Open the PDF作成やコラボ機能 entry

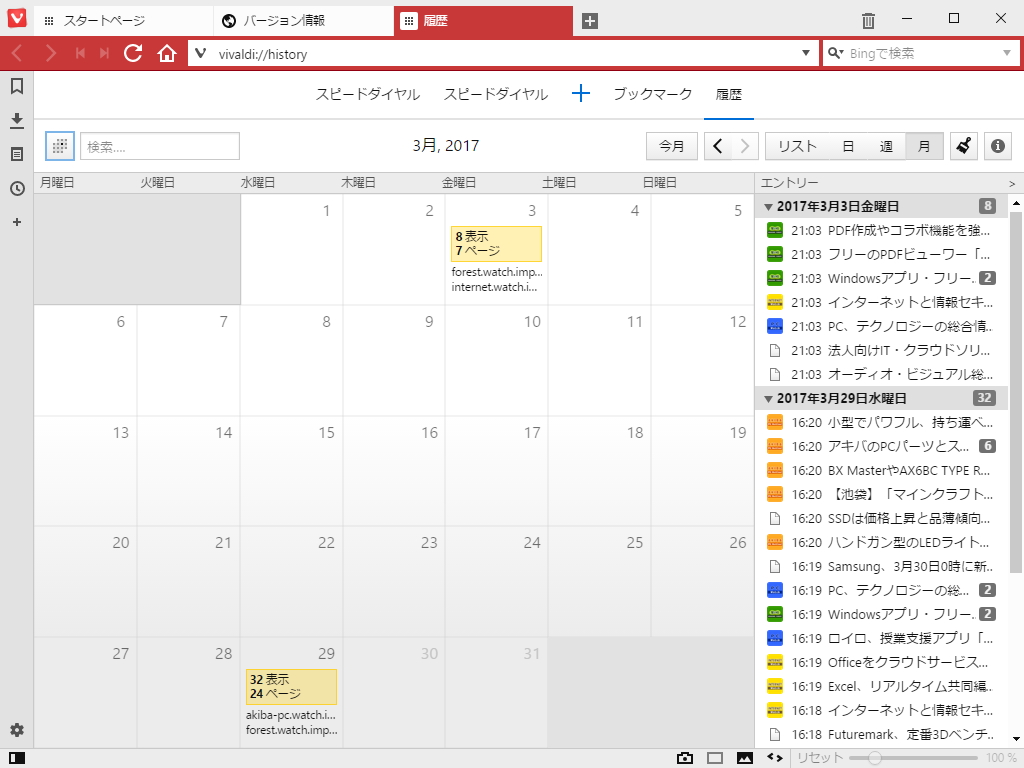[x=881, y=231]
